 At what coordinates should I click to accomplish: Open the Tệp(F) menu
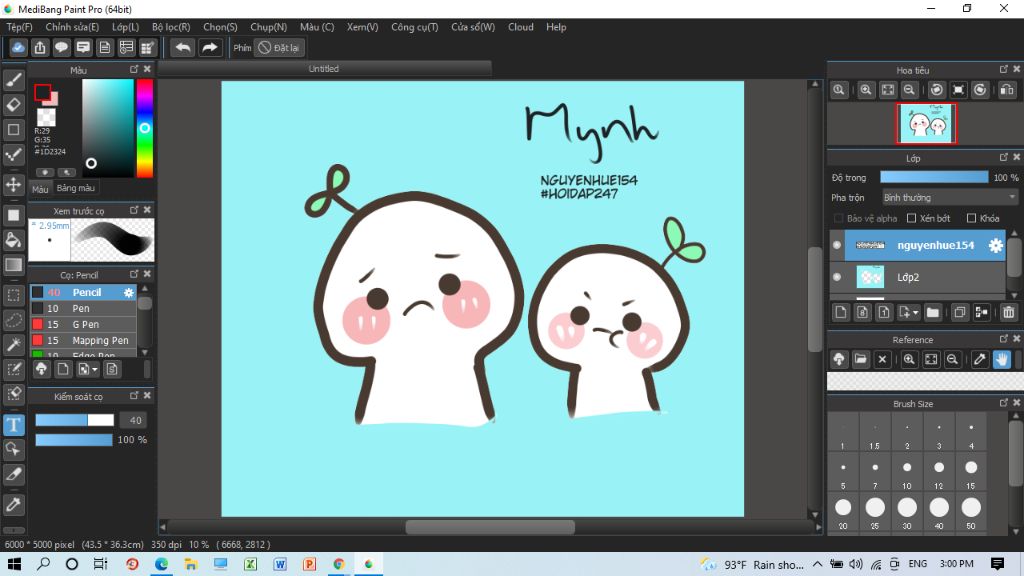pyautogui.click(x=20, y=27)
